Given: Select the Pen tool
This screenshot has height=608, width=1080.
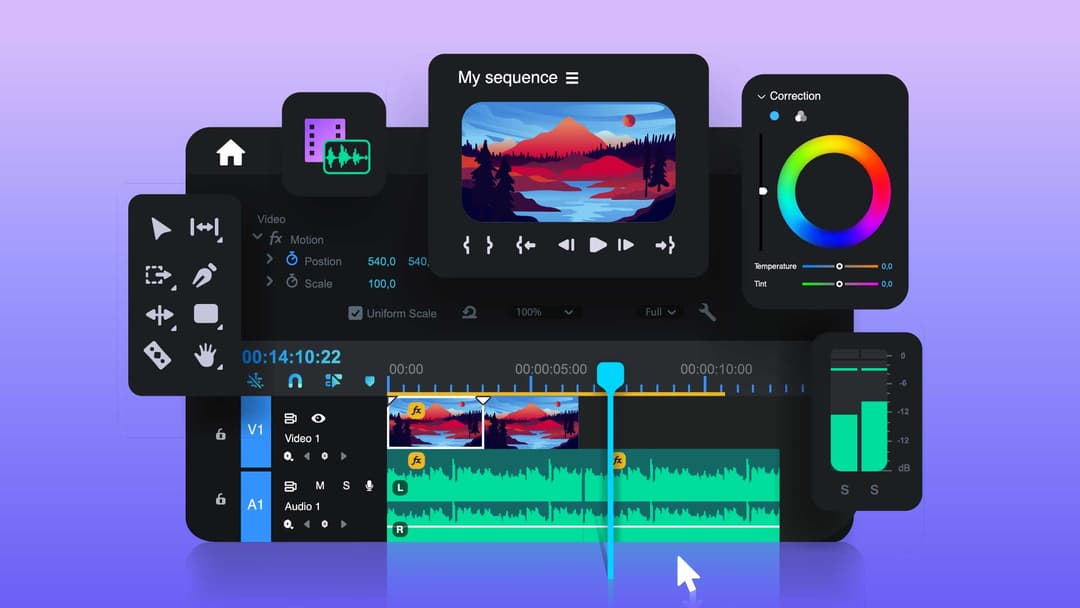Looking at the screenshot, I should pos(205,275).
